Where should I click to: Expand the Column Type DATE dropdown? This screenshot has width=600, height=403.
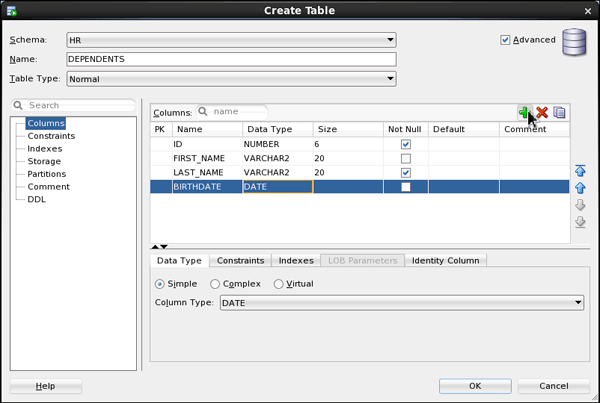pos(401,303)
